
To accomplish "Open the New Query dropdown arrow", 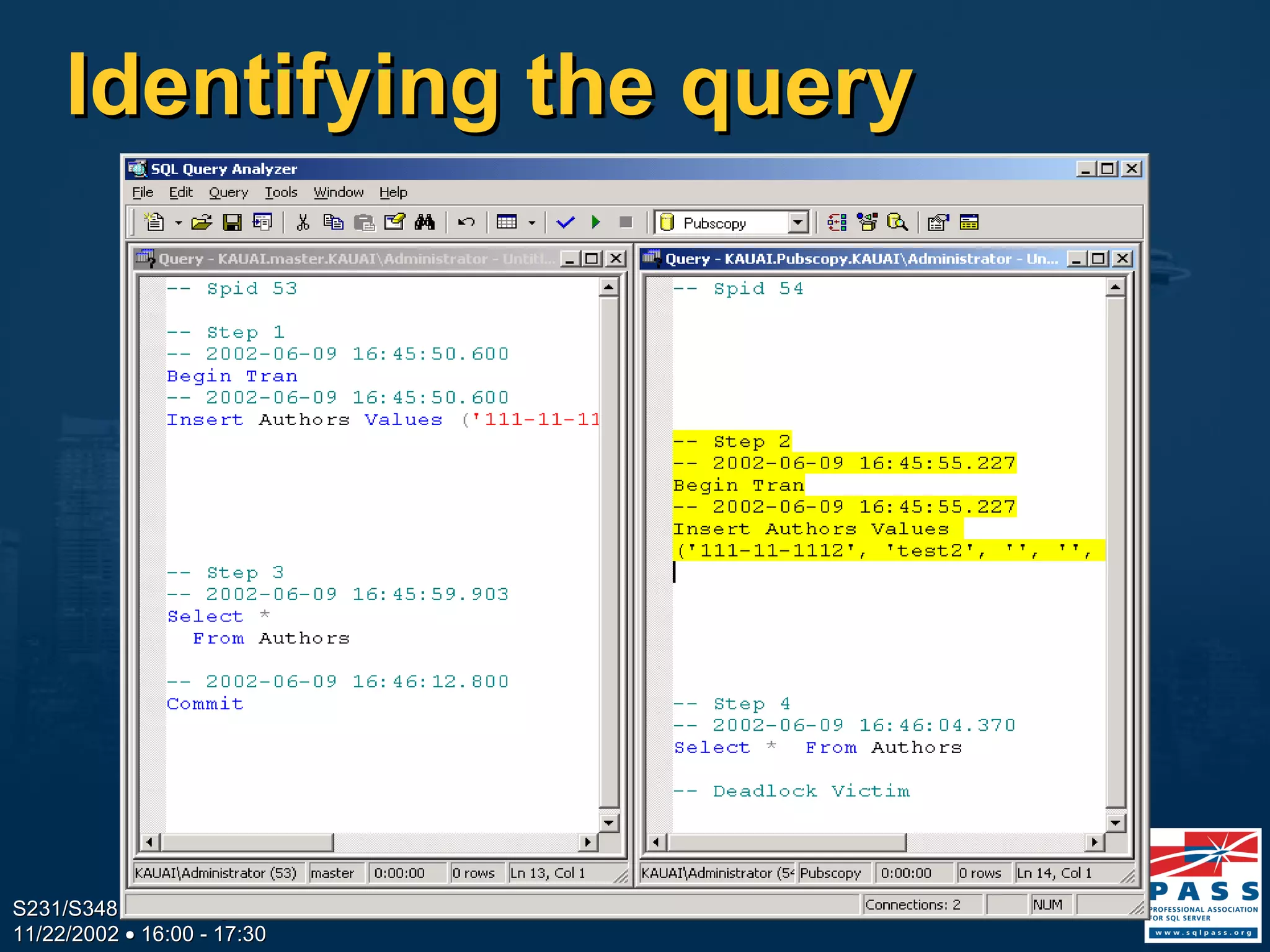I will tap(178, 223).
